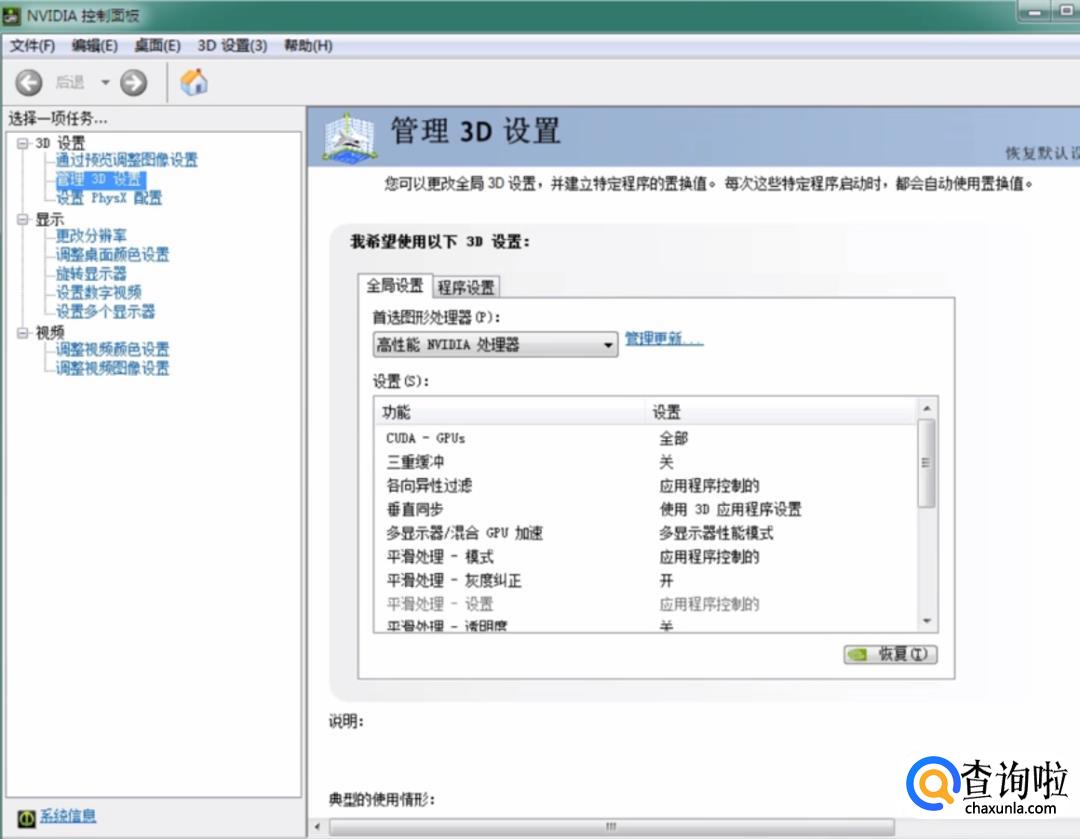1080x839 pixels.
Task: Click the 系统信息 icon at bottom left
Action: point(26,818)
